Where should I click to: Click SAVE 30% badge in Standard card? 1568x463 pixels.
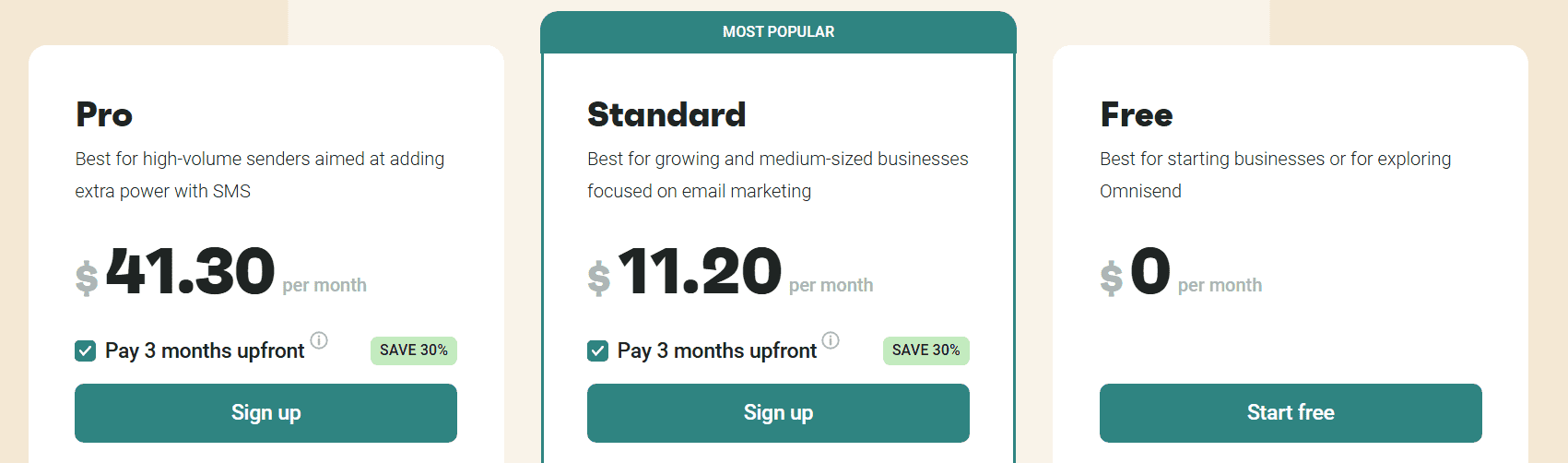point(926,350)
